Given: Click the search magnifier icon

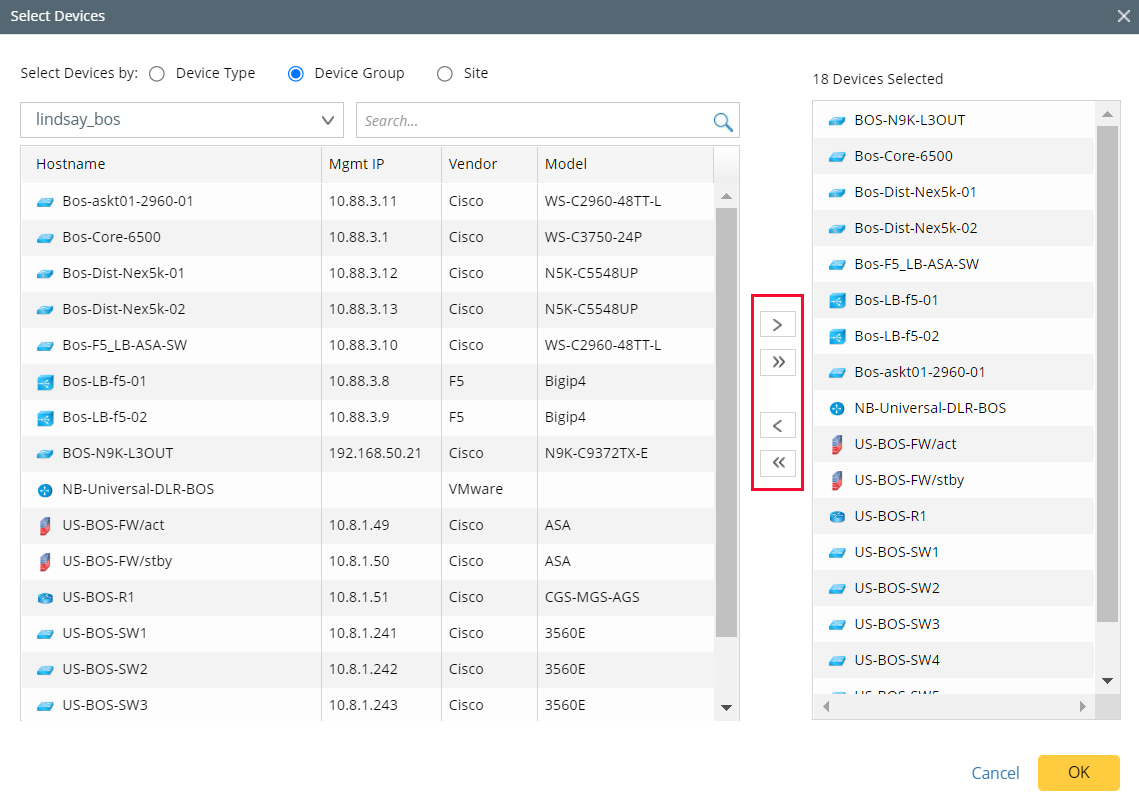Looking at the screenshot, I should 722,121.
